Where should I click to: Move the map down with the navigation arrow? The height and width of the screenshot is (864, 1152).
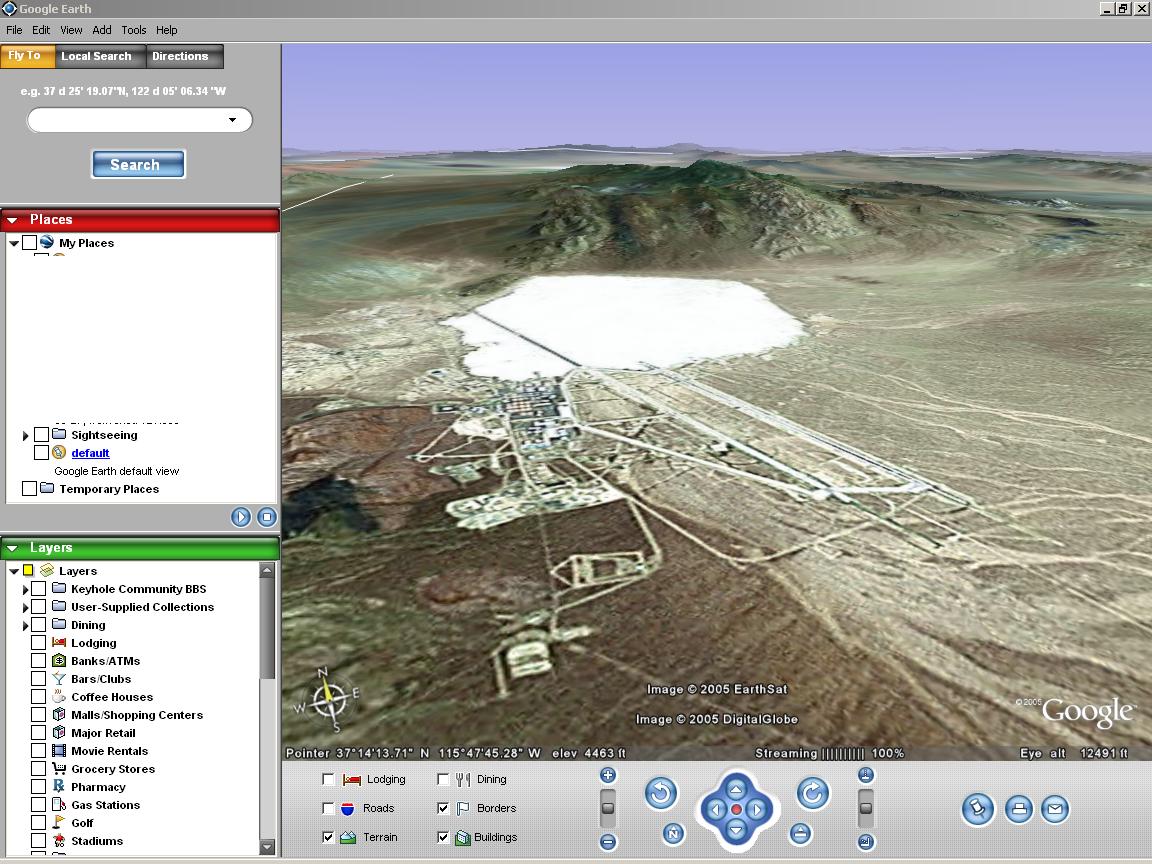(x=736, y=830)
